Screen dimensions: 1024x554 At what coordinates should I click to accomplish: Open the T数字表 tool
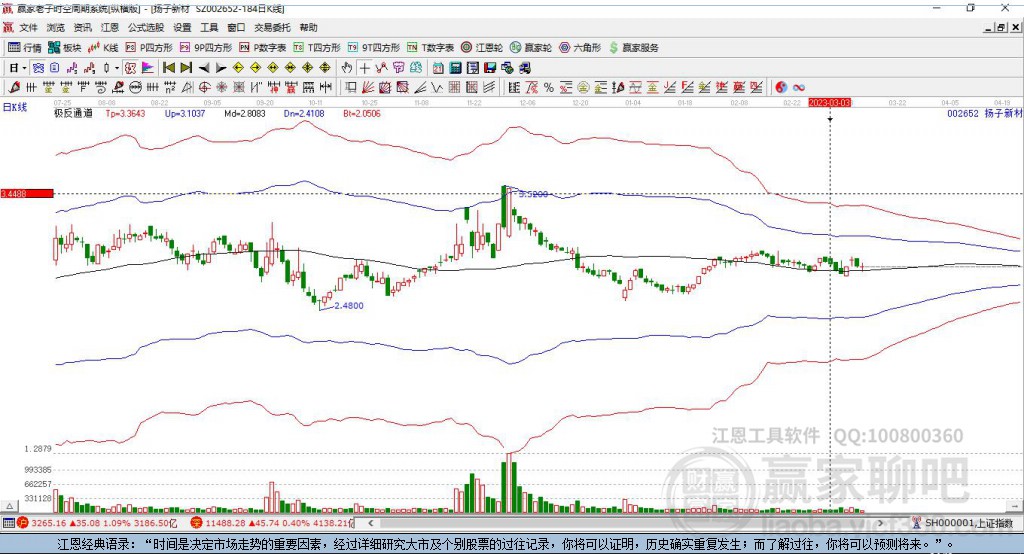[x=430, y=48]
